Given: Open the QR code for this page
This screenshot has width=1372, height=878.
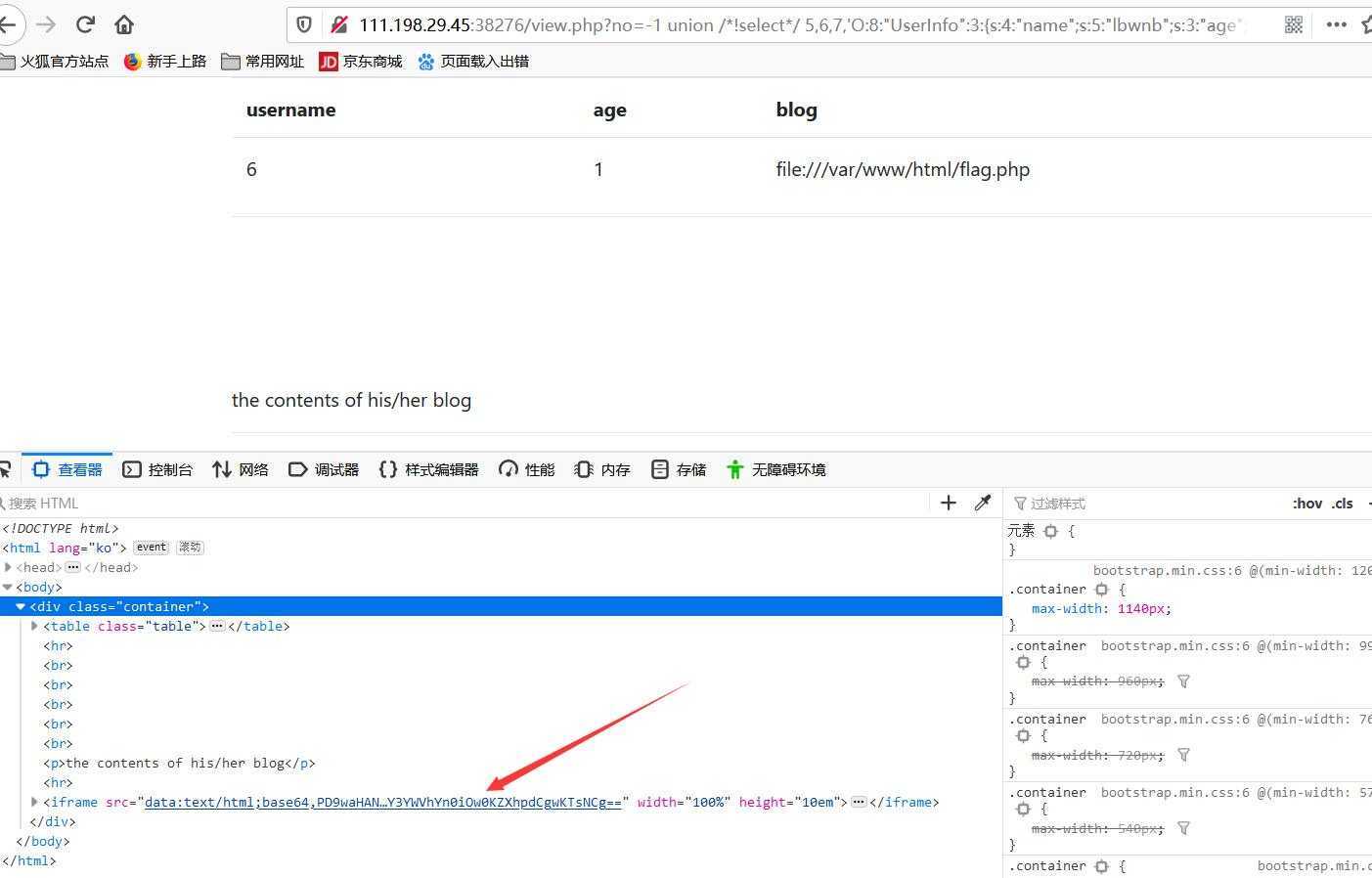Looking at the screenshot, I should (x=1294, y=24).
